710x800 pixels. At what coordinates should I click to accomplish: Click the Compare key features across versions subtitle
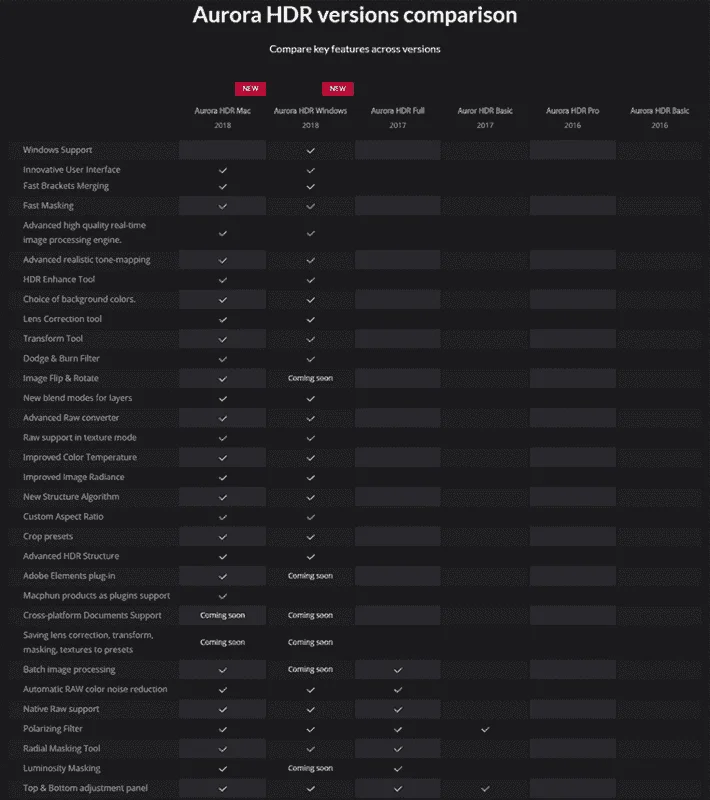pyautogui.click(x=355, y=49)
